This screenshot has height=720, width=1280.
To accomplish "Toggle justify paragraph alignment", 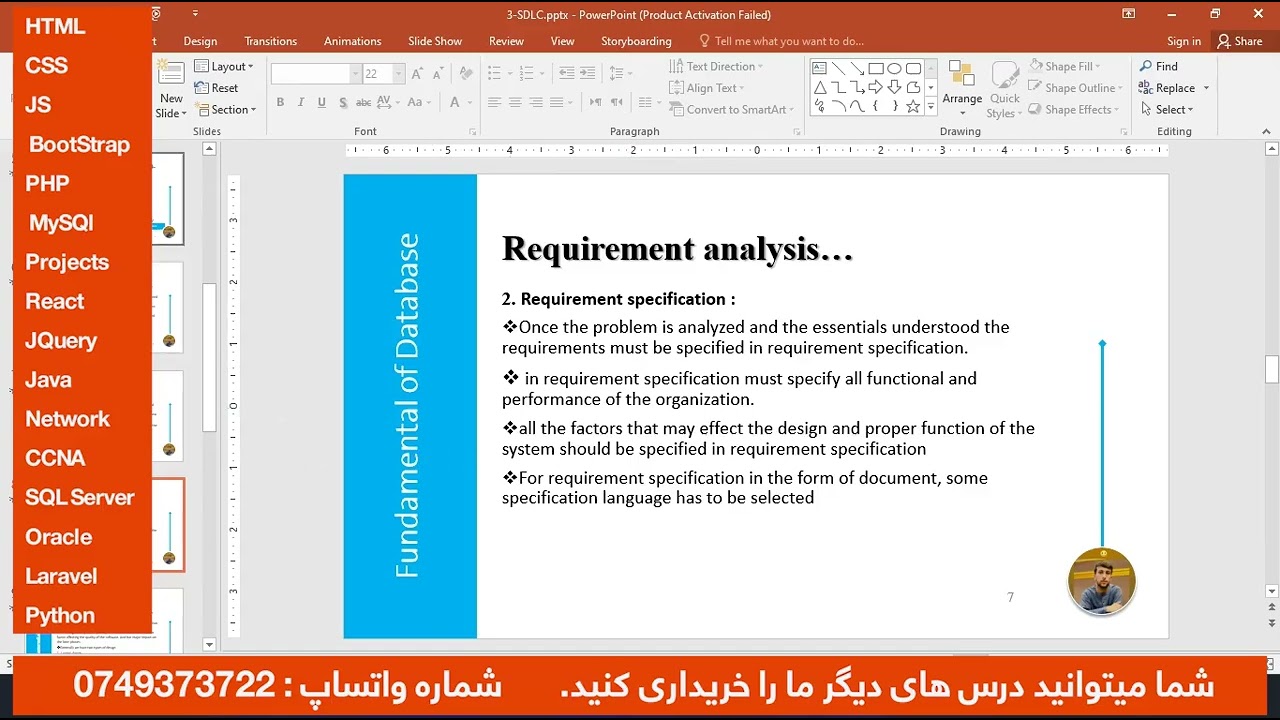I will (x=557, y=102).
